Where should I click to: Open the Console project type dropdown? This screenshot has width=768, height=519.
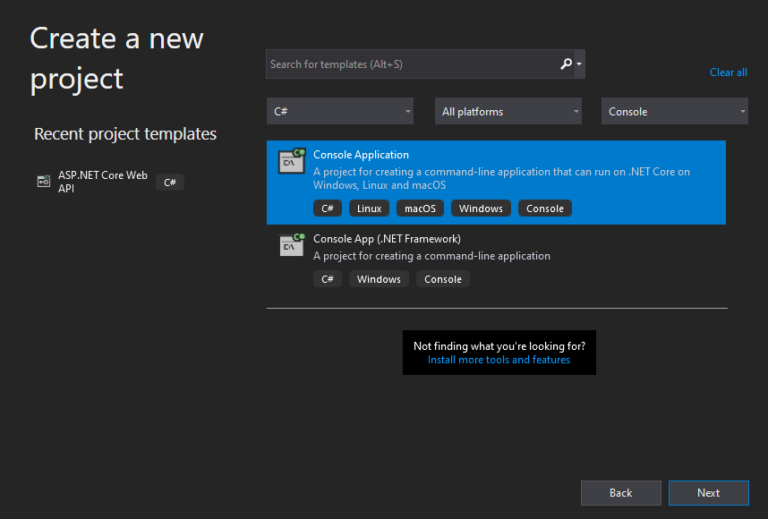tap(675, 112)
